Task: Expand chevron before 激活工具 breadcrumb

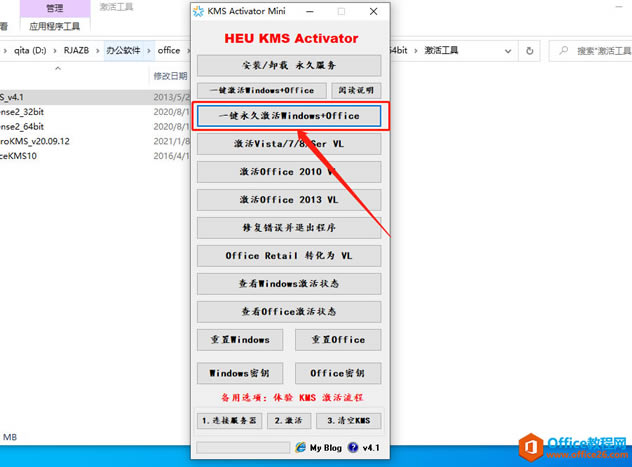Action: pyautogui.click(x=416, y=51)
